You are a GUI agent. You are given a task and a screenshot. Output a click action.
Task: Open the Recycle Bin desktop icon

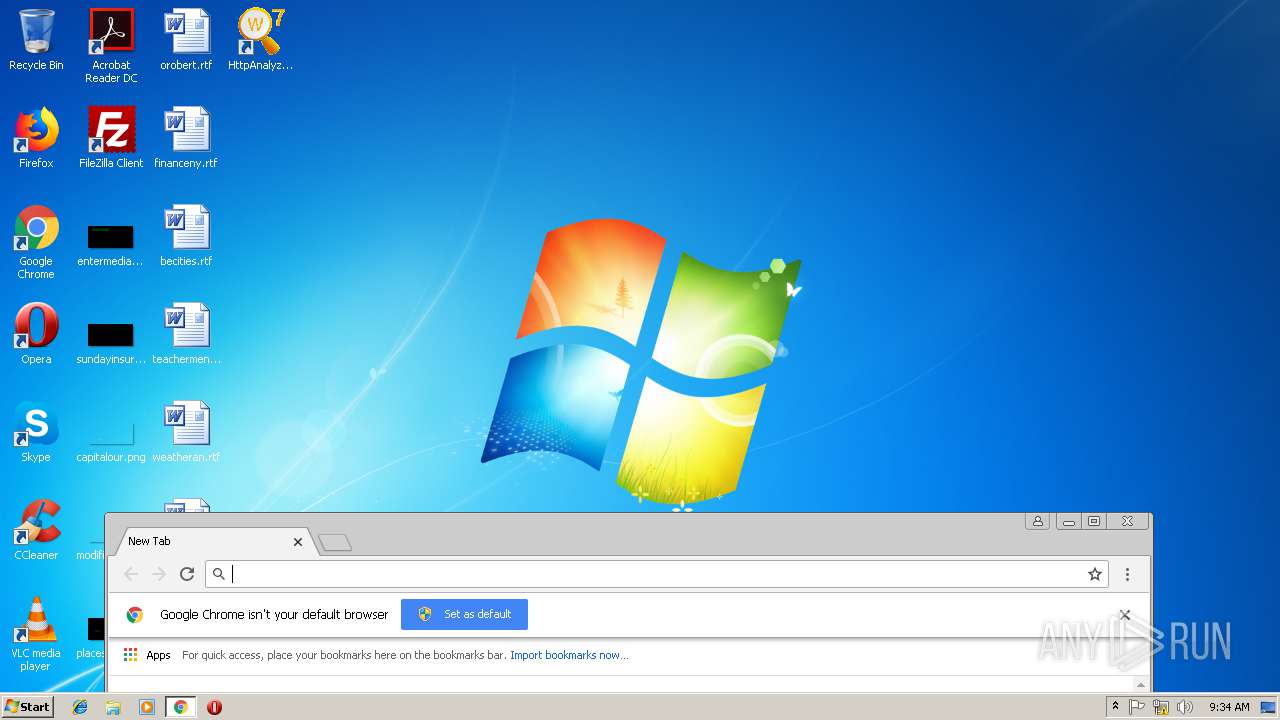point(36,40)
